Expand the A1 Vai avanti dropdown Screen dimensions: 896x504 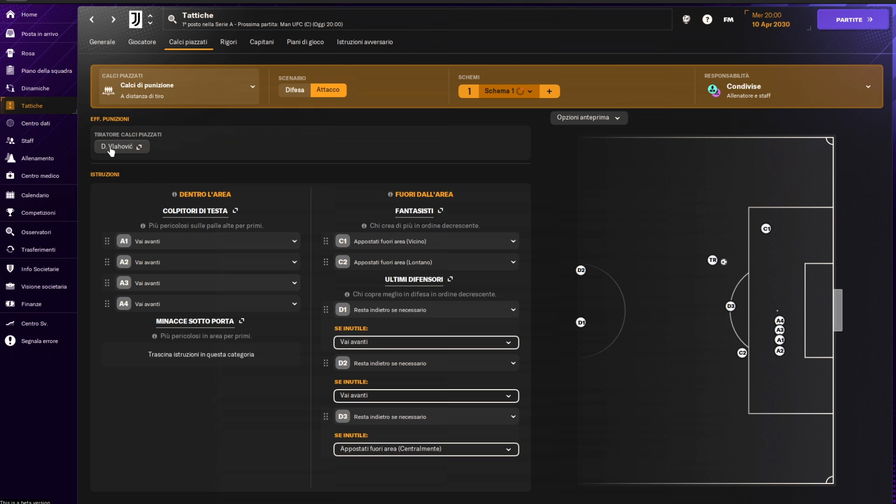[x=294, y=241]
